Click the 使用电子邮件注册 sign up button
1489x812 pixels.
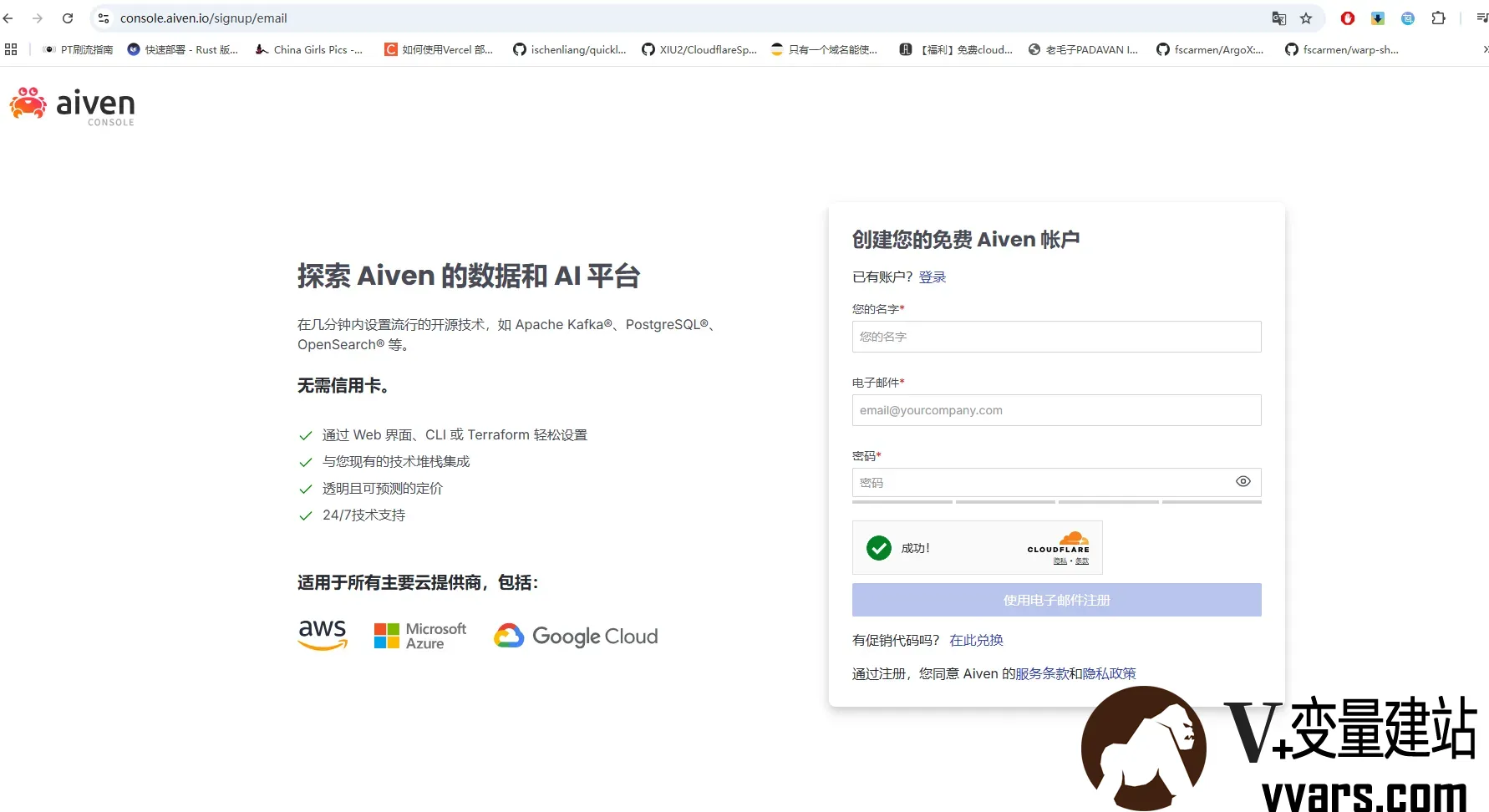tap(1056, 600)
